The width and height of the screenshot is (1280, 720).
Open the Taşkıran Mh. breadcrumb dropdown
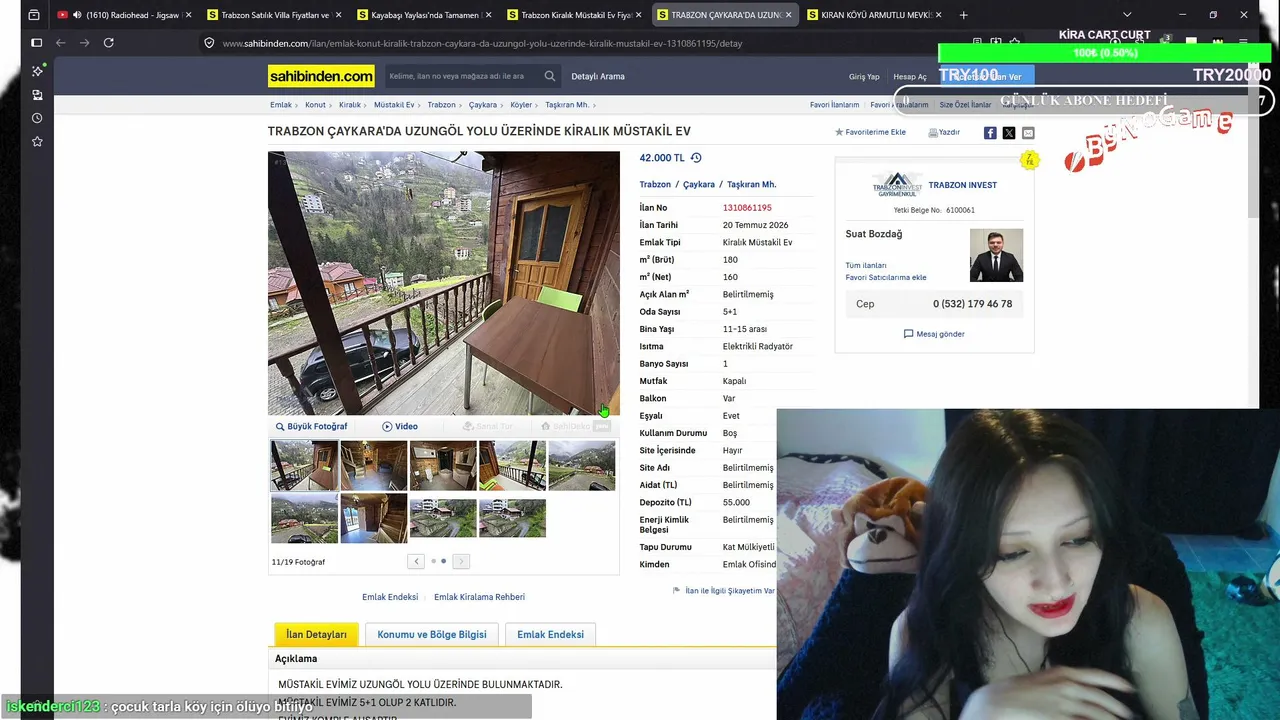[x=567, y=105]
